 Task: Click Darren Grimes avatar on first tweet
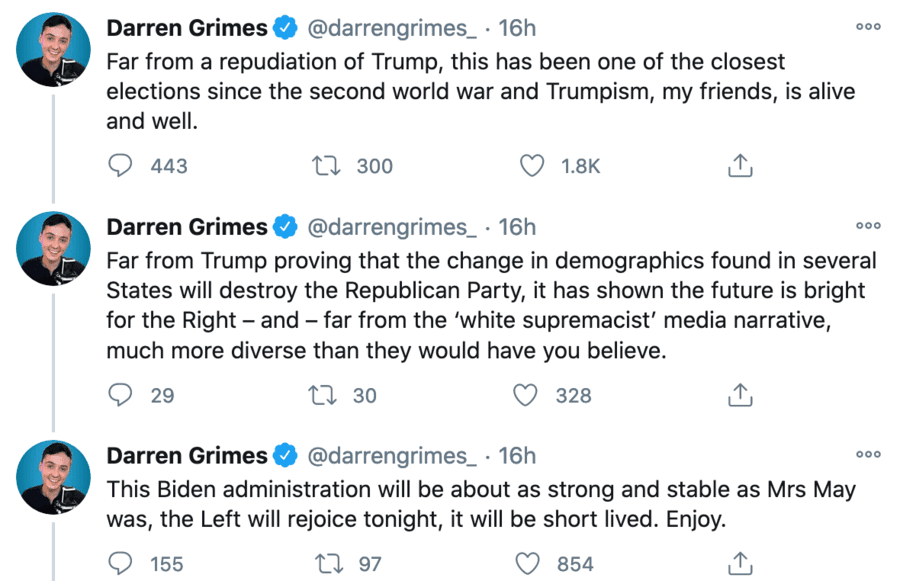tap(55, 50)
